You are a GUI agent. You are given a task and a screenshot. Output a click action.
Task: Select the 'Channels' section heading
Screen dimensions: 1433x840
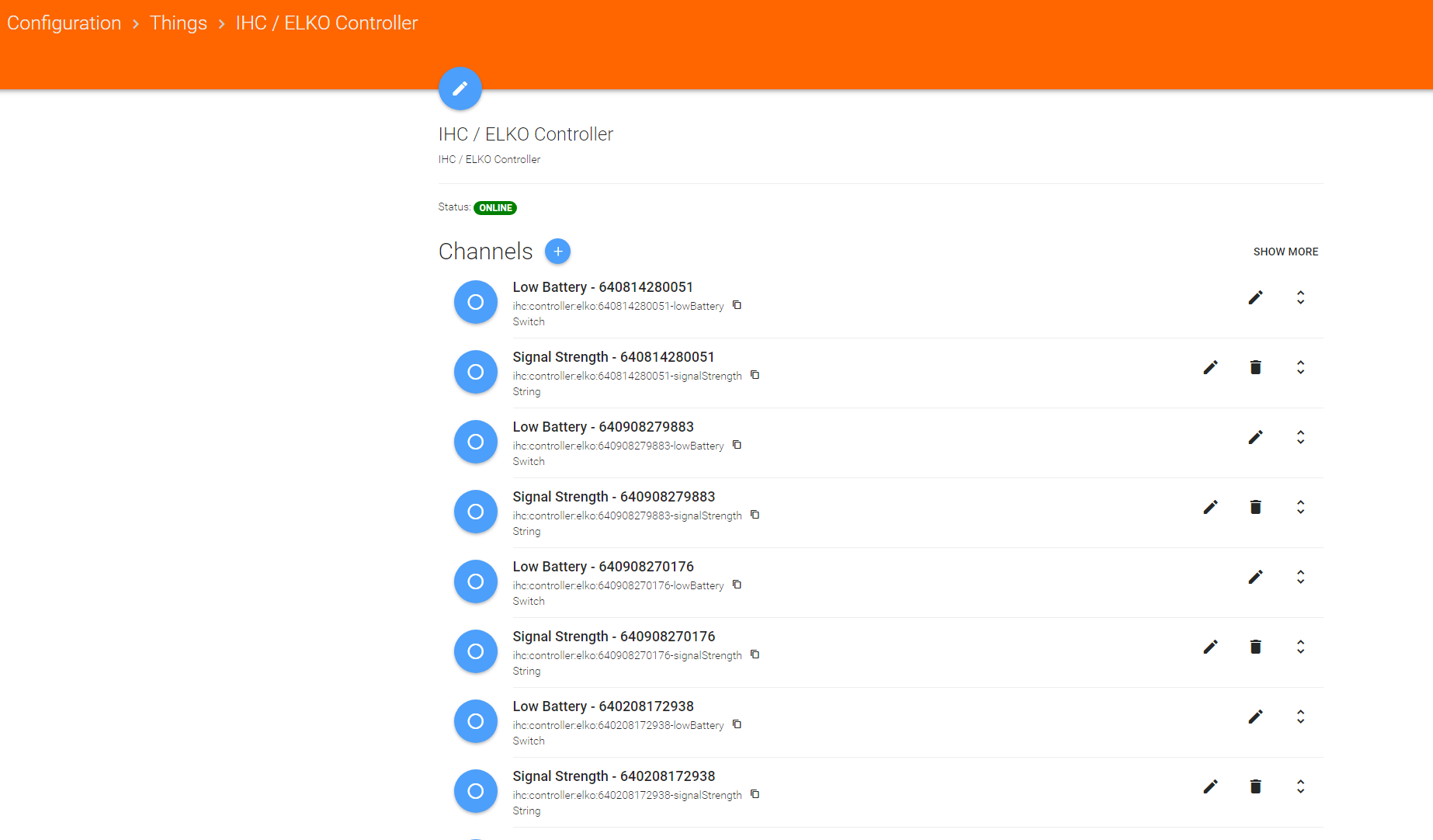[486, 252]
